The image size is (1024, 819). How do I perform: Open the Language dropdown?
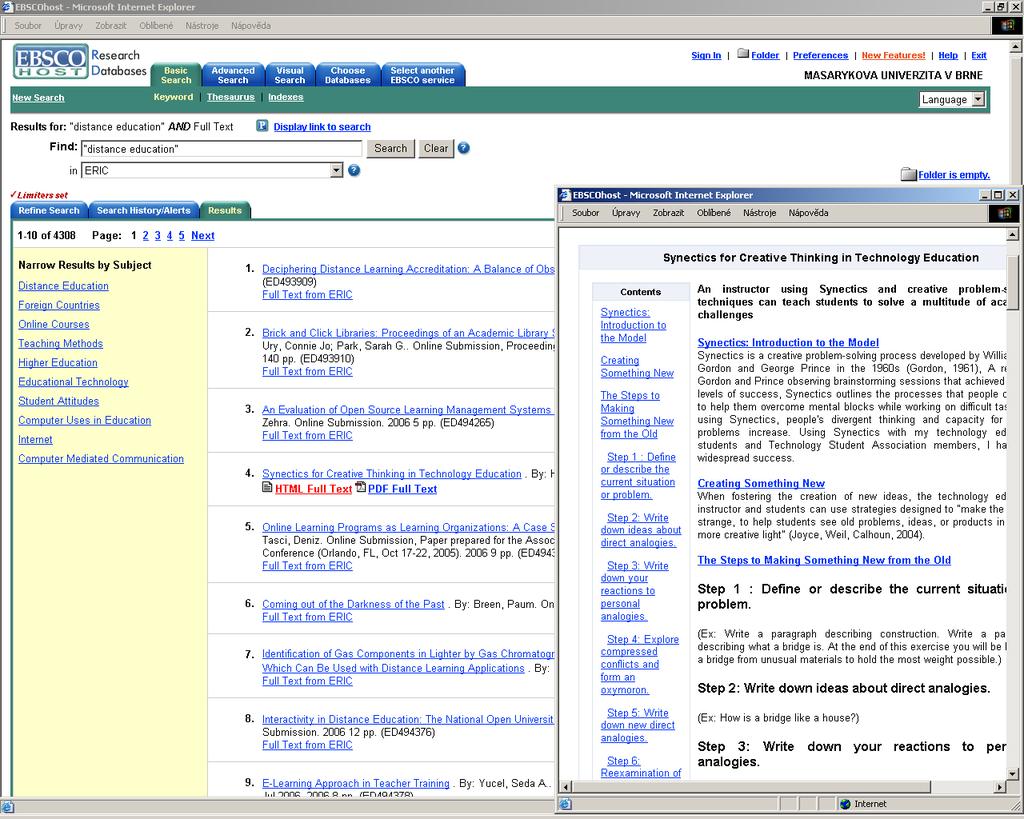click(x=952, y=99)
